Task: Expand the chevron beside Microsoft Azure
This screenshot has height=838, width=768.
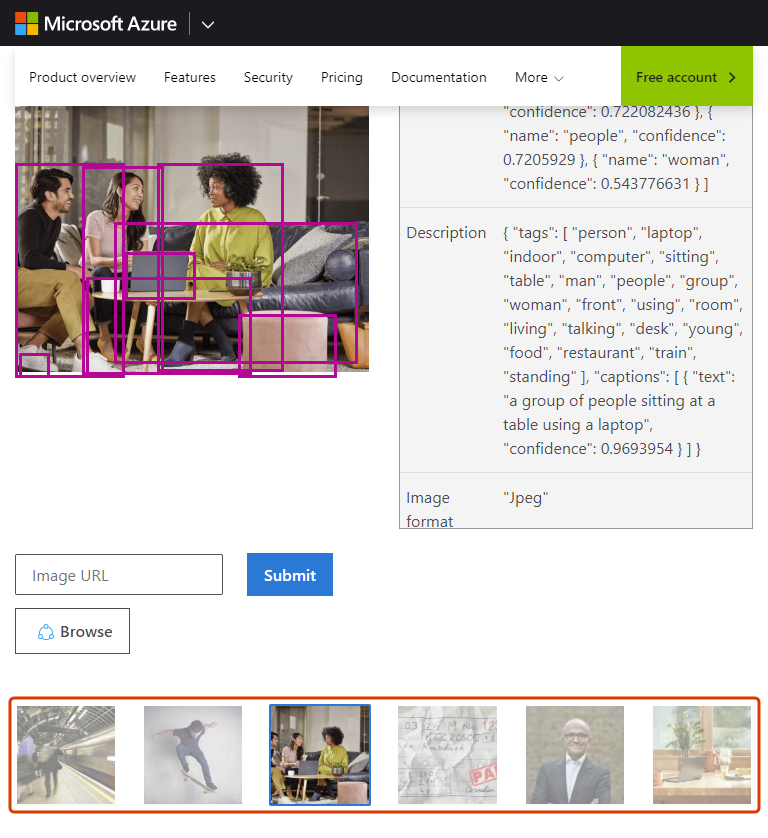Action: [208, 25]
